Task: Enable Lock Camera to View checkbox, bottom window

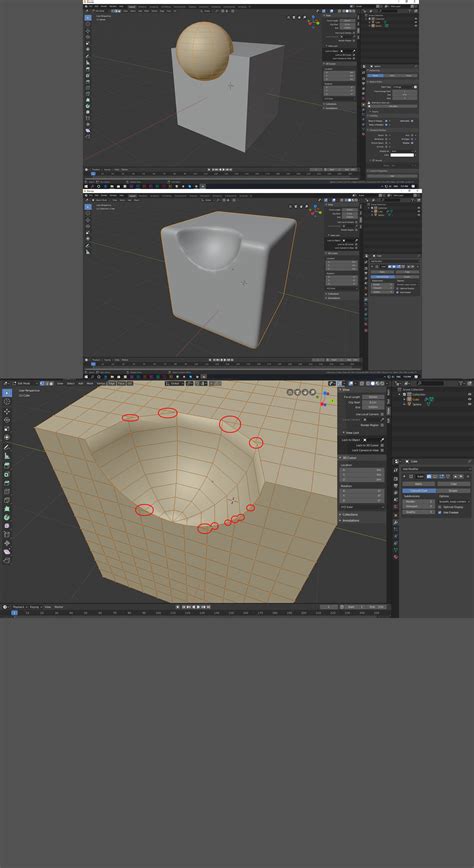Action: coord(382,450)
